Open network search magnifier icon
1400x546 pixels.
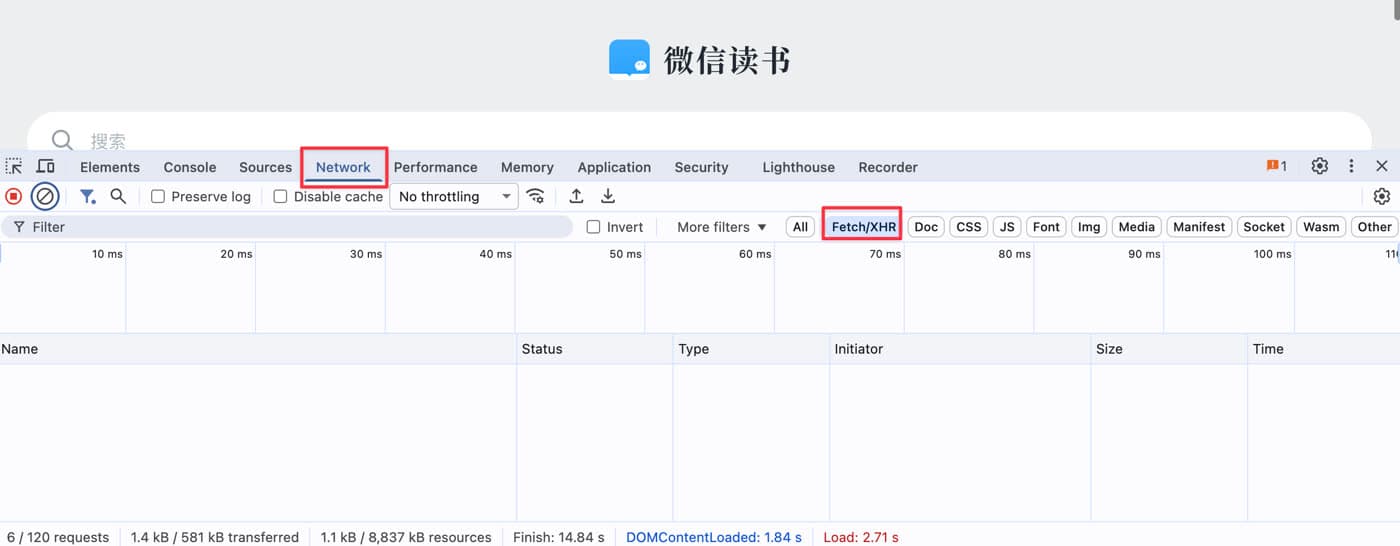pyautogui.click(x=118, y=196)
